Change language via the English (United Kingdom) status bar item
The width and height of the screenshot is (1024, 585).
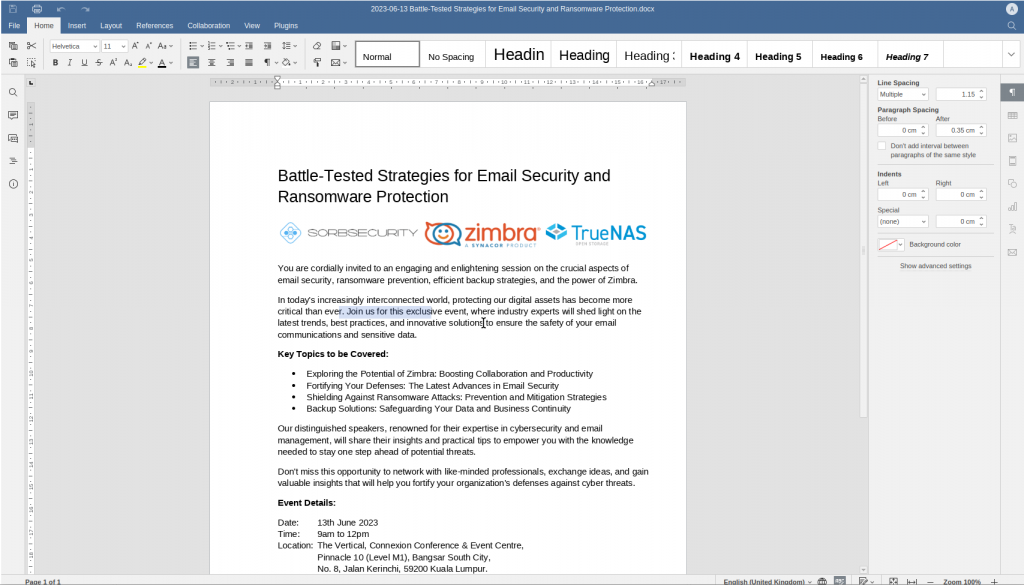coord(765,580)
